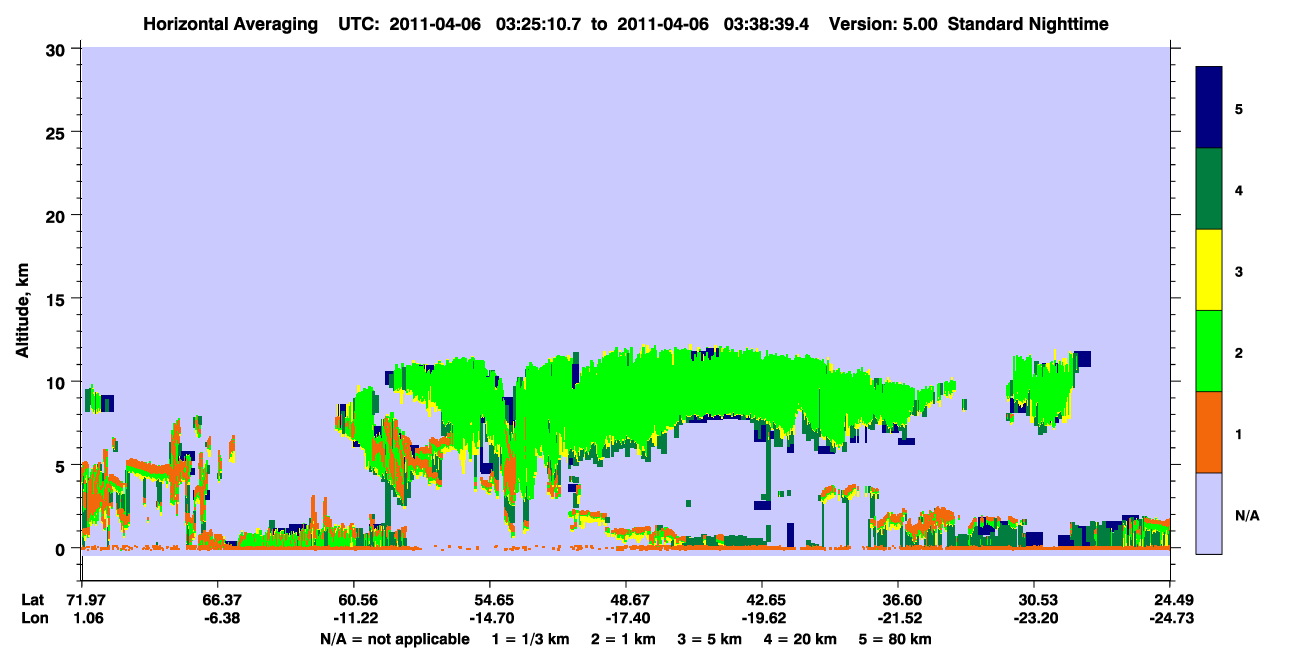Viewport: 1300px width, 667px height.
Task: Click 'Standard Nighttime' in the title
Action: pyautogui.click(x=1028, y=24)
